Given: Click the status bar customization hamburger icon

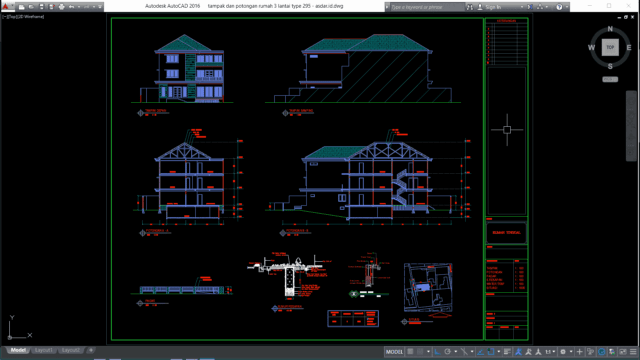Looking at the screenshot, I should 633,352.
